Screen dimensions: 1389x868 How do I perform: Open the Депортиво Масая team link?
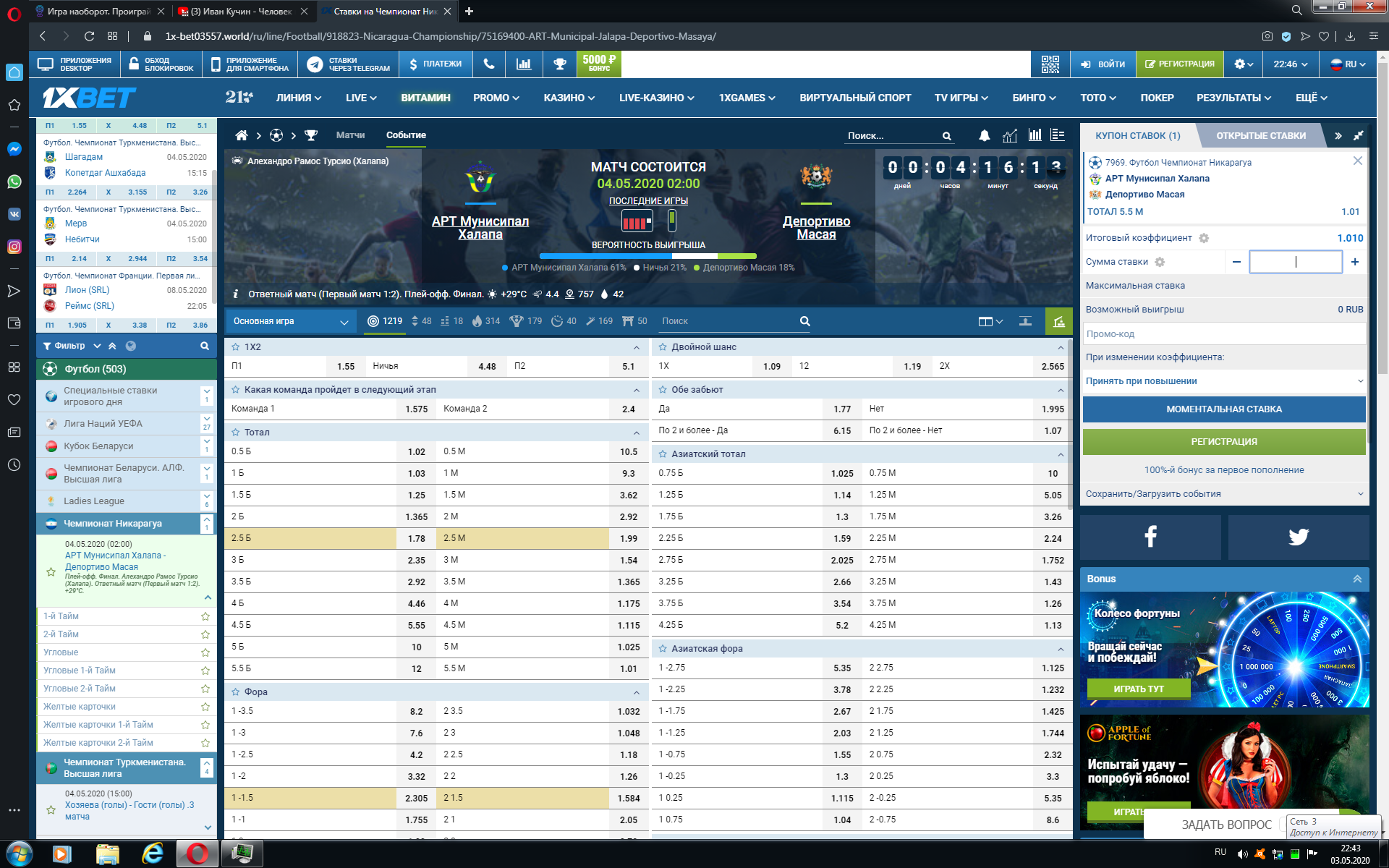click(816, 227)
